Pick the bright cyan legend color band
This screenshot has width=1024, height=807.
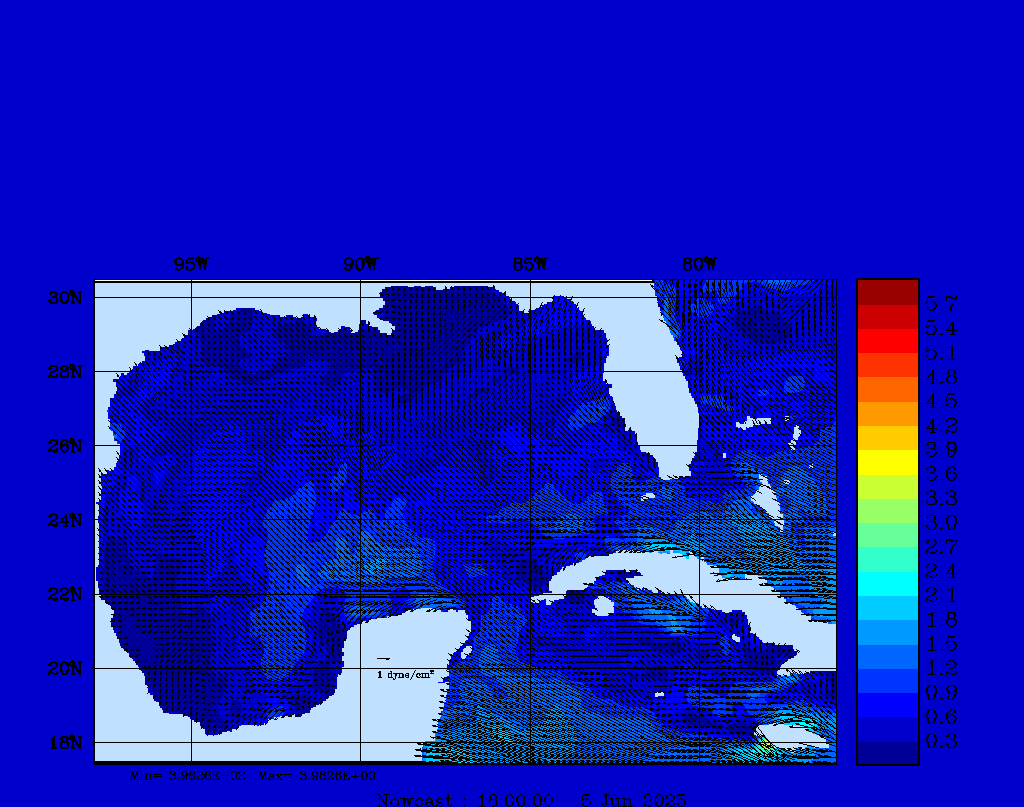pyautogui.click(x=887, y=583)
